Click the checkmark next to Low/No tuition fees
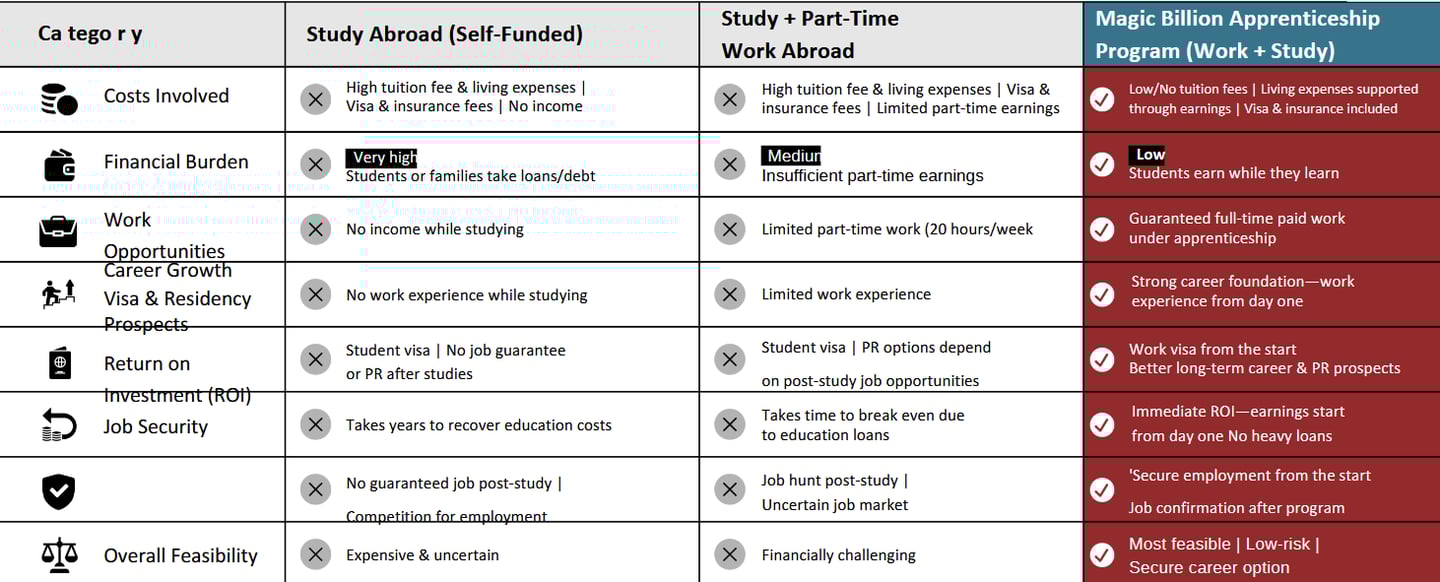Screen dimensions: 1440x582 pos(1102,99)
